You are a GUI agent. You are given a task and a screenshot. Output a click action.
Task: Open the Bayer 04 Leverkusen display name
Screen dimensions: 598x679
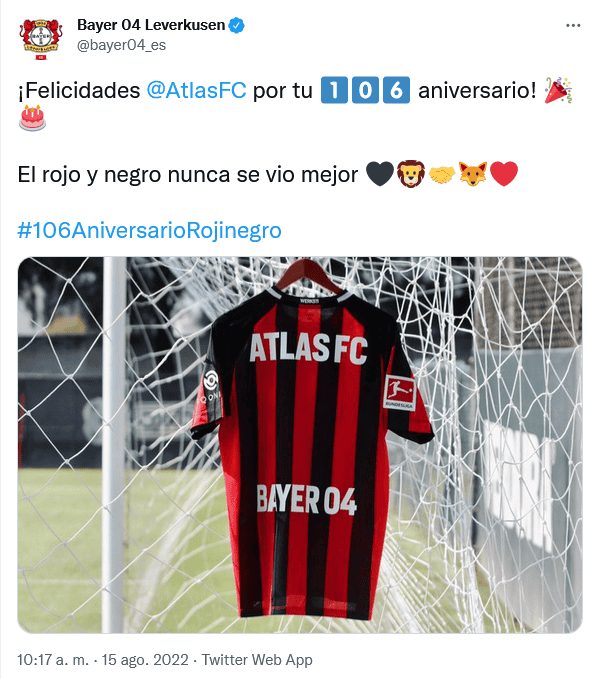click(x=151, y=25)
